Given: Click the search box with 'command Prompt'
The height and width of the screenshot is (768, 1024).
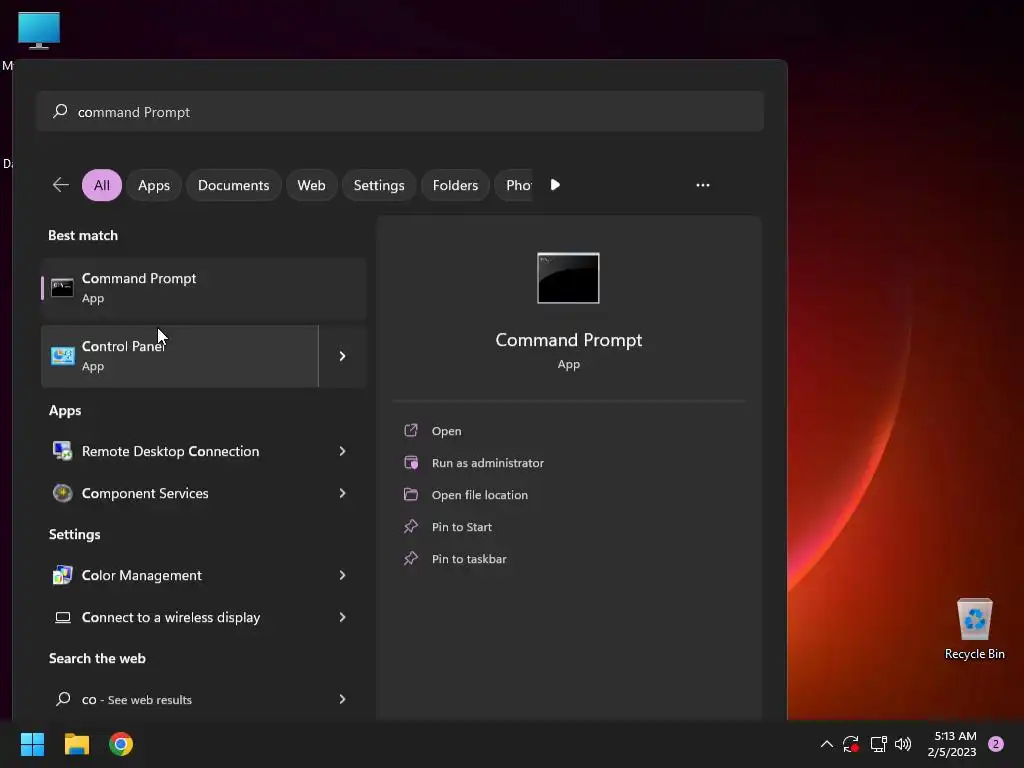Looking at the screenshot, I should 400,112.
